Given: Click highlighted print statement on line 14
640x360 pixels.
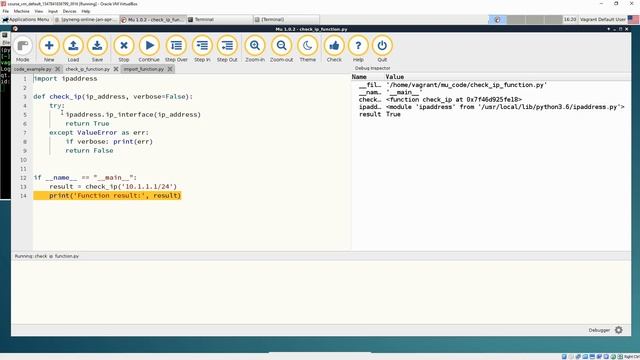Looking at the screenshot, I should (107, 196).
